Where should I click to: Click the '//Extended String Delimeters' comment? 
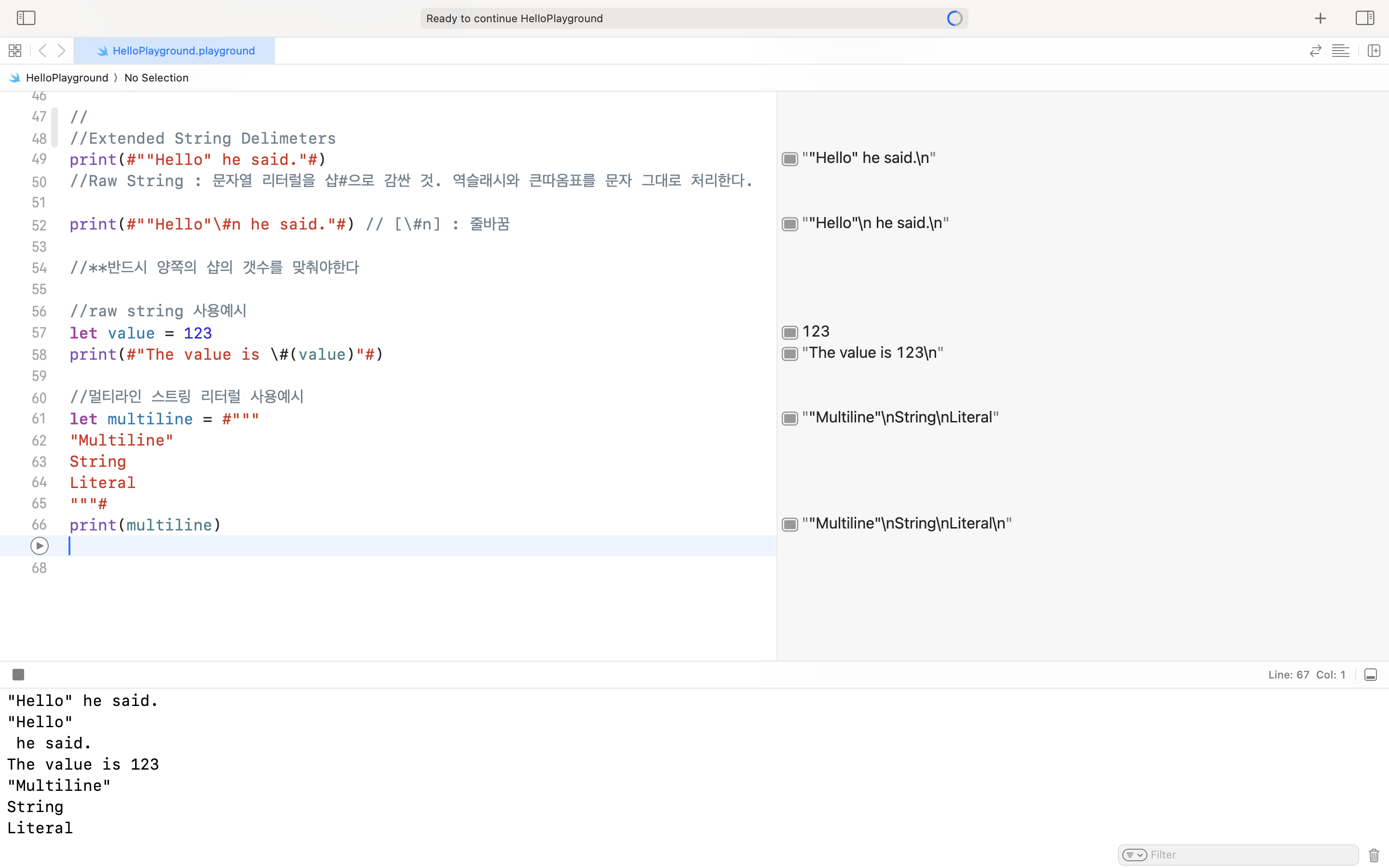(x=203, y=138)
